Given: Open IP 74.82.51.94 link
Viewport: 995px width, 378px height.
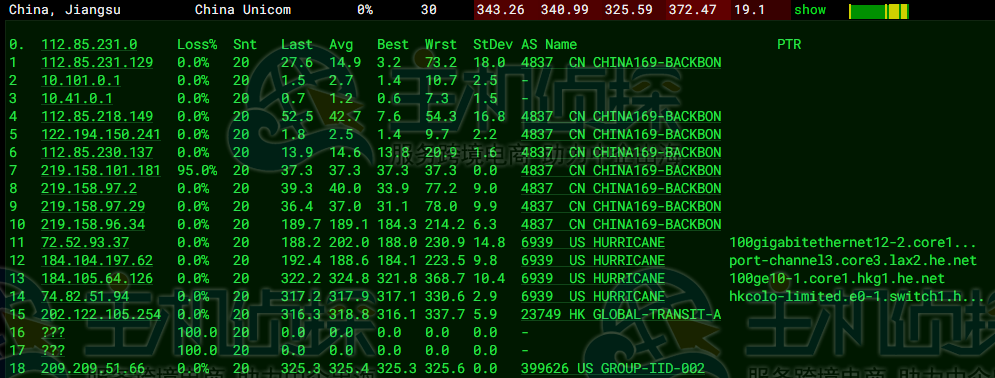Looking at the screenshot, I should point(85,296).
